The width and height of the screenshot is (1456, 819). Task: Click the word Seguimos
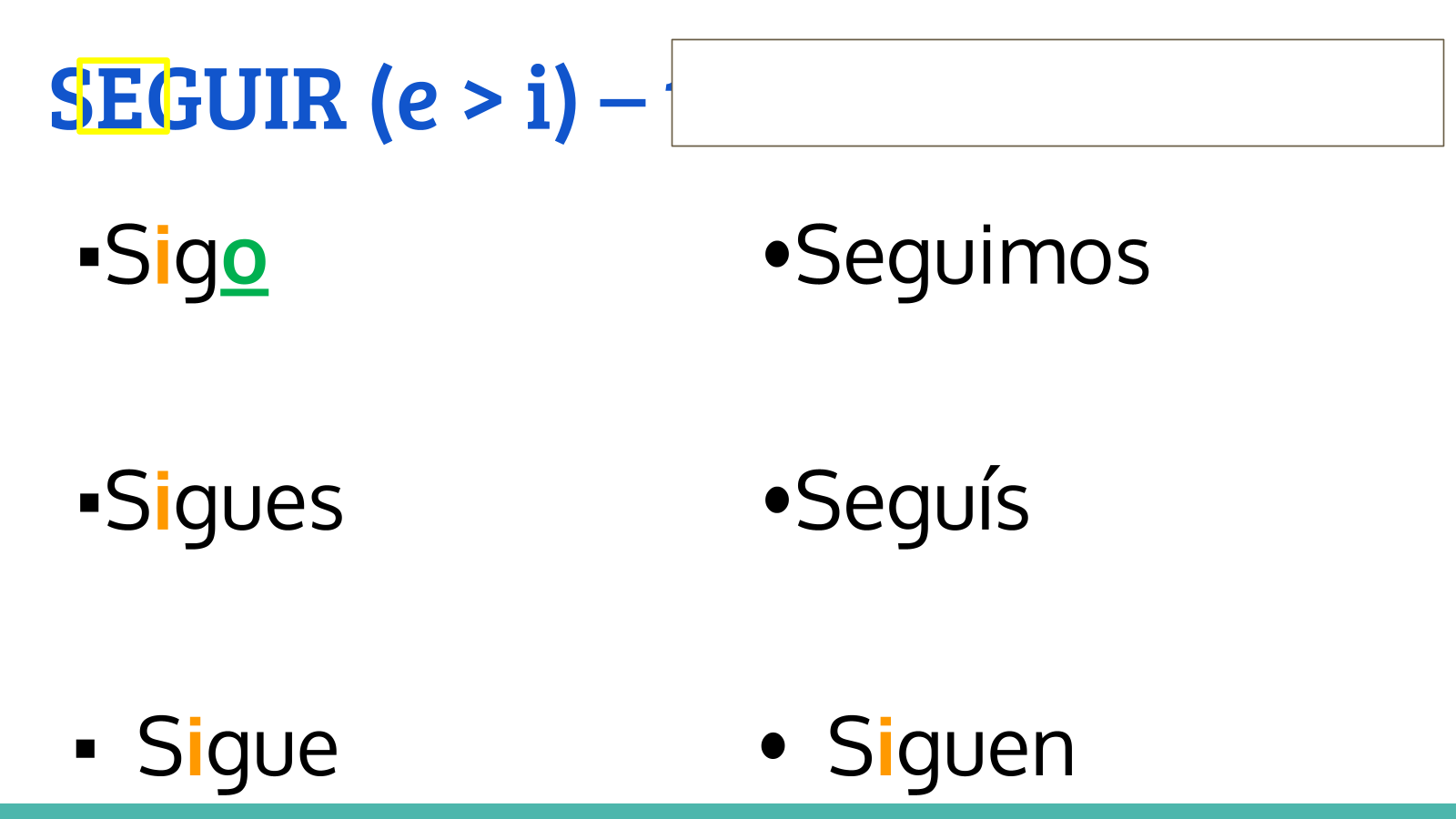tap(972, 258)
